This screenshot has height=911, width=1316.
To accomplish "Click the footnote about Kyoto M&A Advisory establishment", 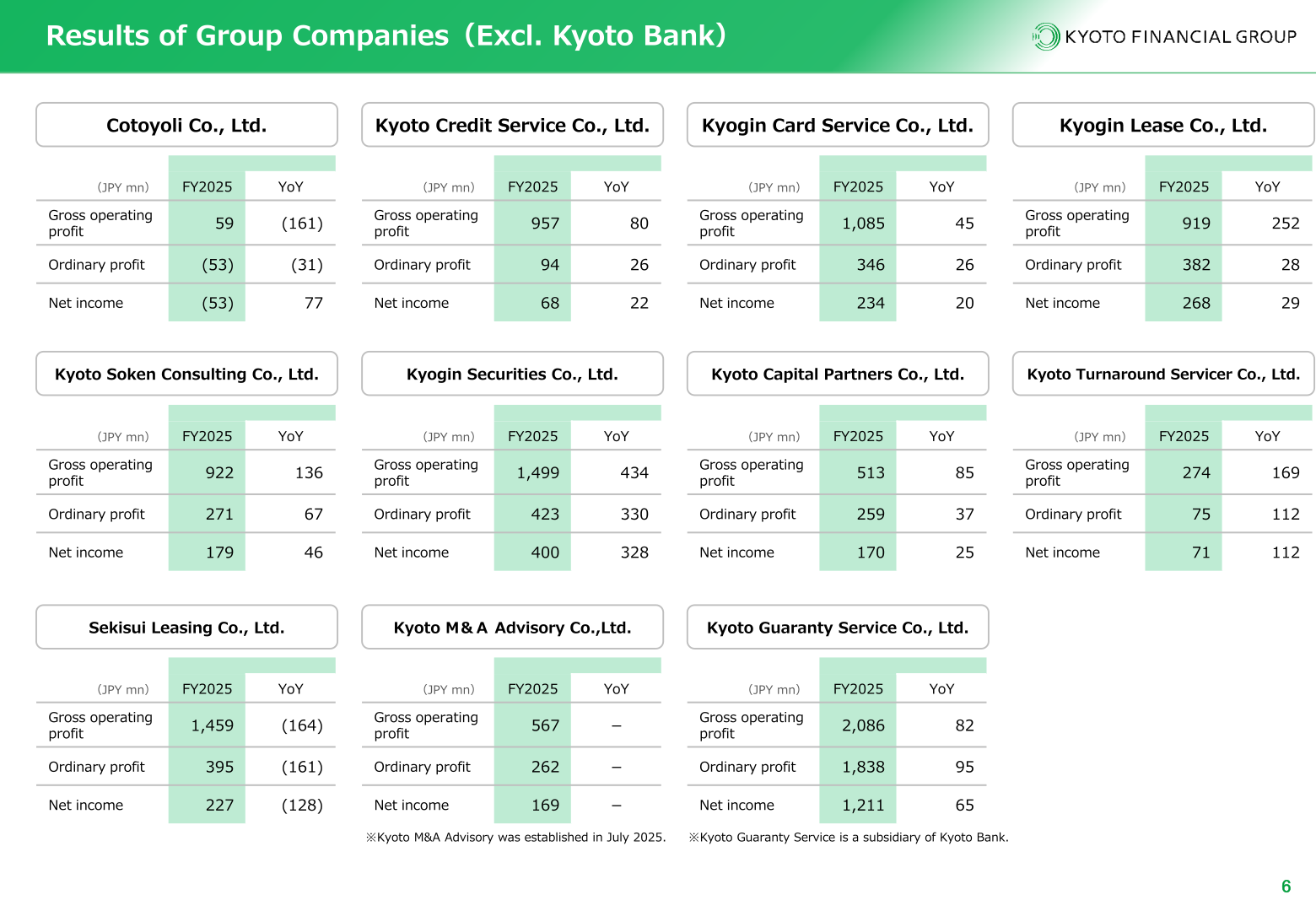I will 515,838.
